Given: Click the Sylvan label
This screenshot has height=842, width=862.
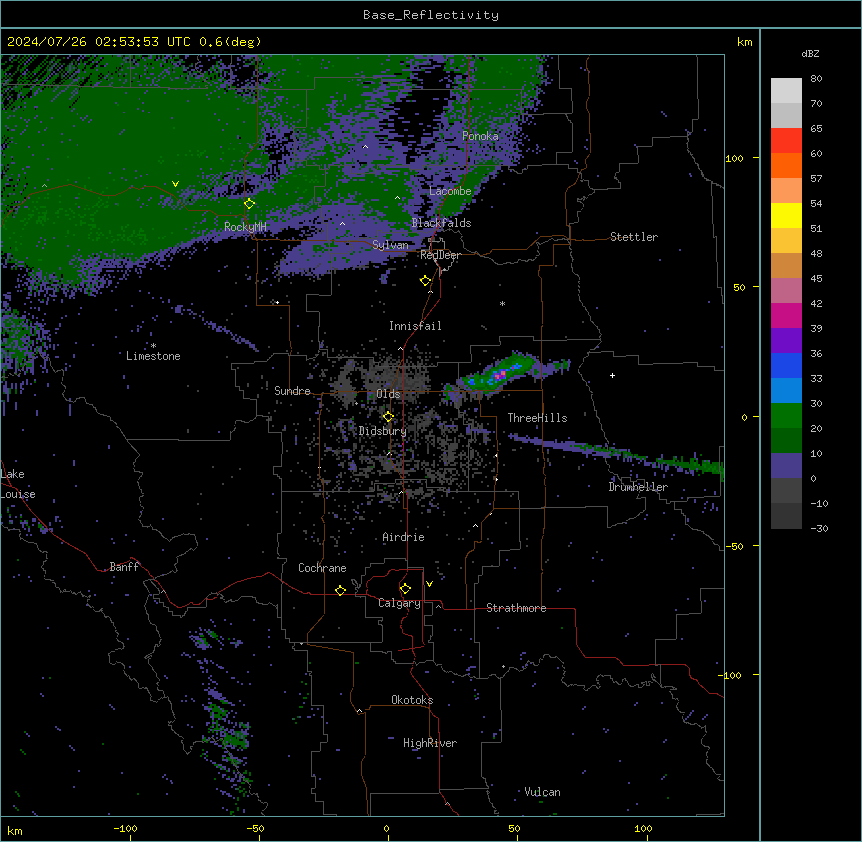Looking at the screenshot, I should [390, 245].
